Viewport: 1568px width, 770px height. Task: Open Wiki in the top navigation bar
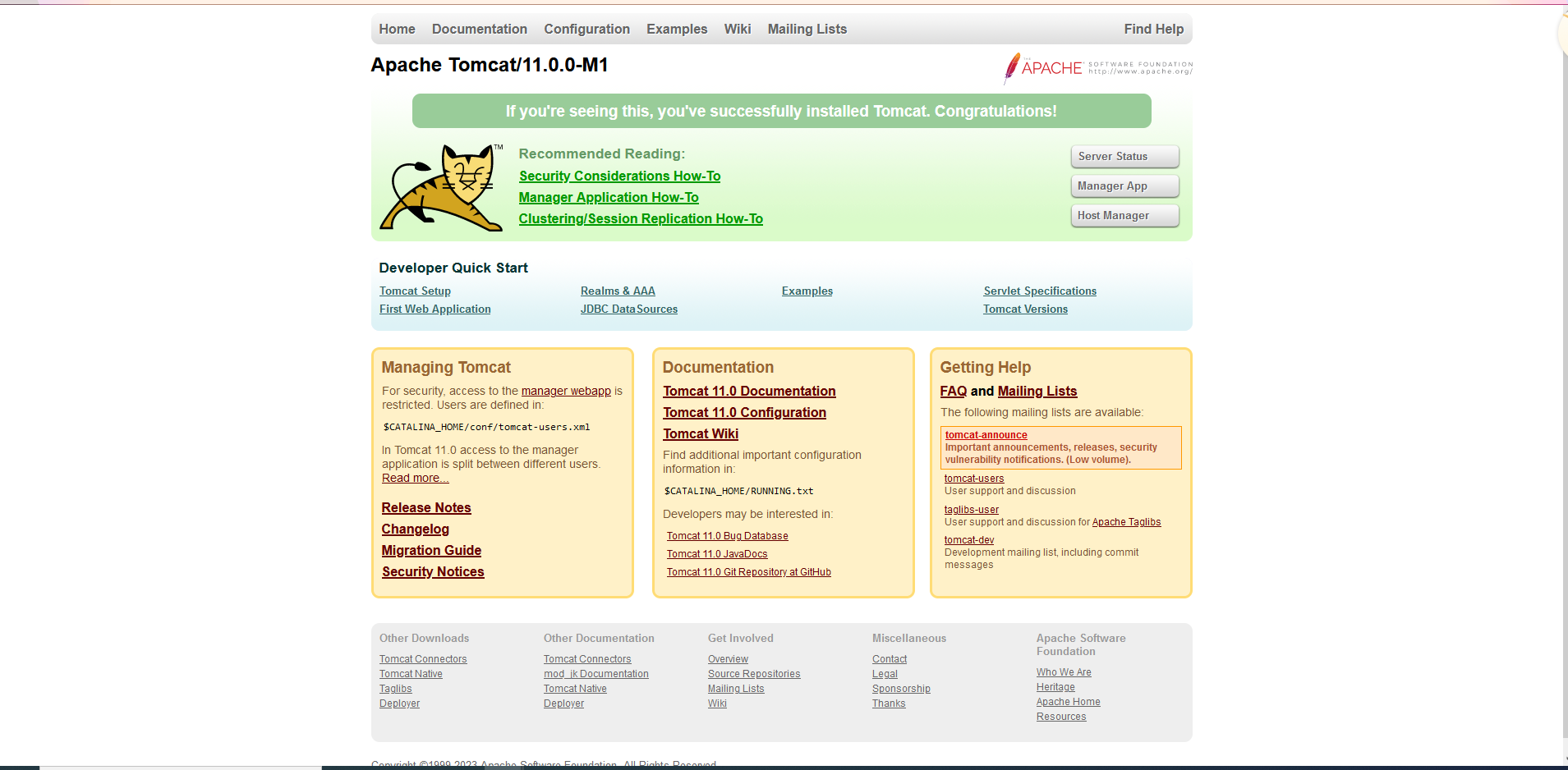(x=738, y=29)
